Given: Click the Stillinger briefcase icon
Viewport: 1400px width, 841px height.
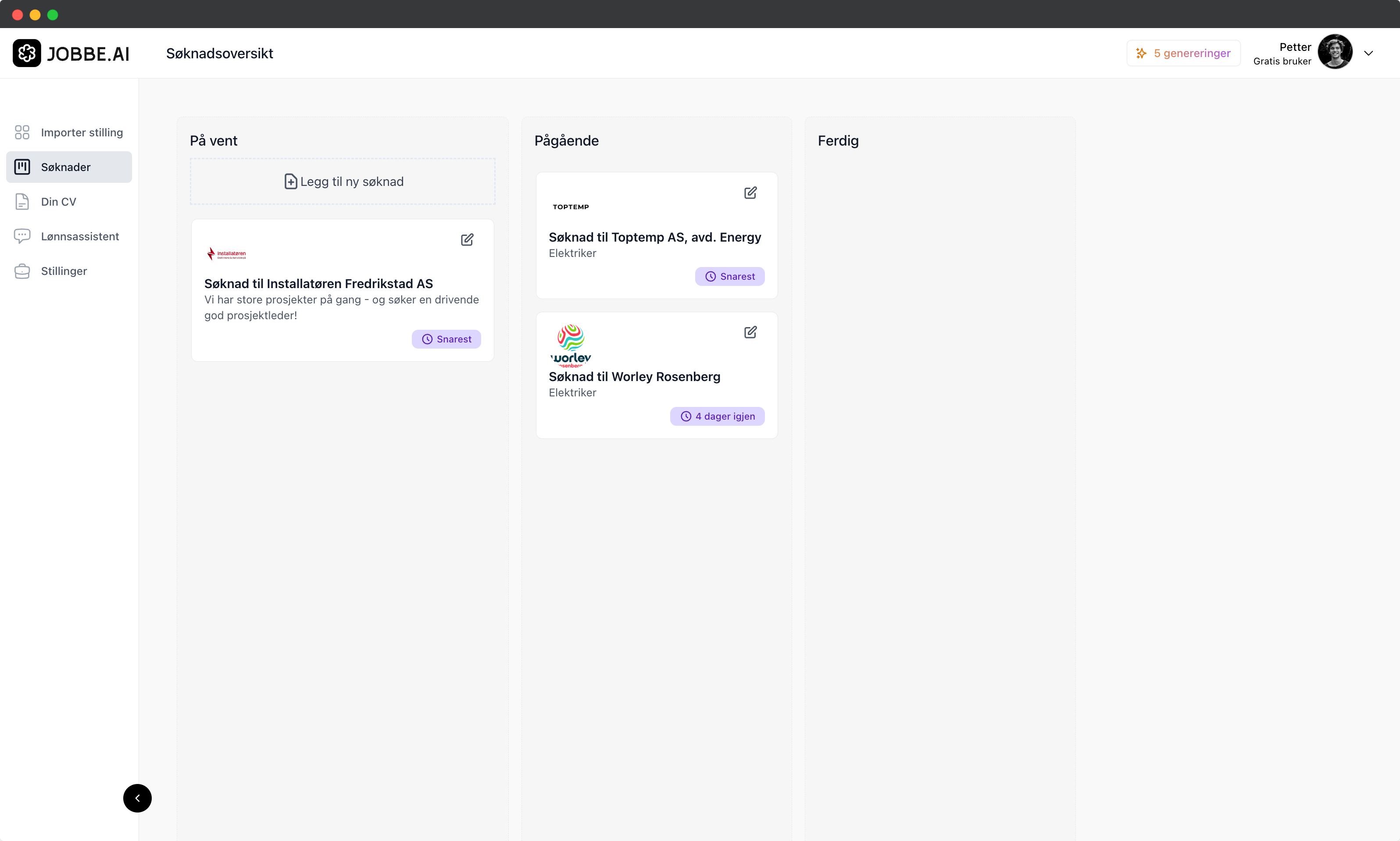Looking at the screenshot, I should coord(22,271).
